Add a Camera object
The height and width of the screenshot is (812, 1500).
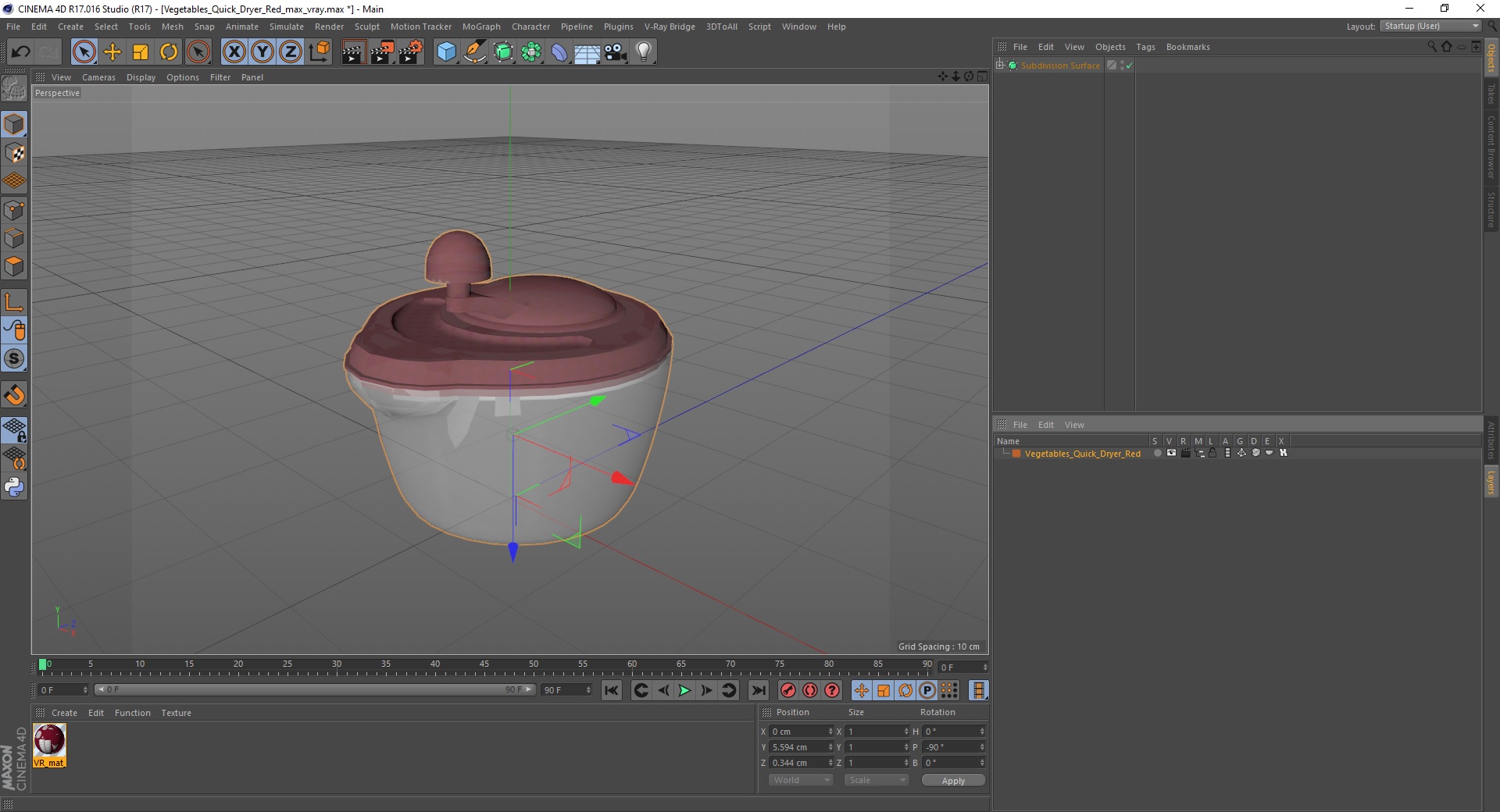pyautogui.click(x=616, y=52)
